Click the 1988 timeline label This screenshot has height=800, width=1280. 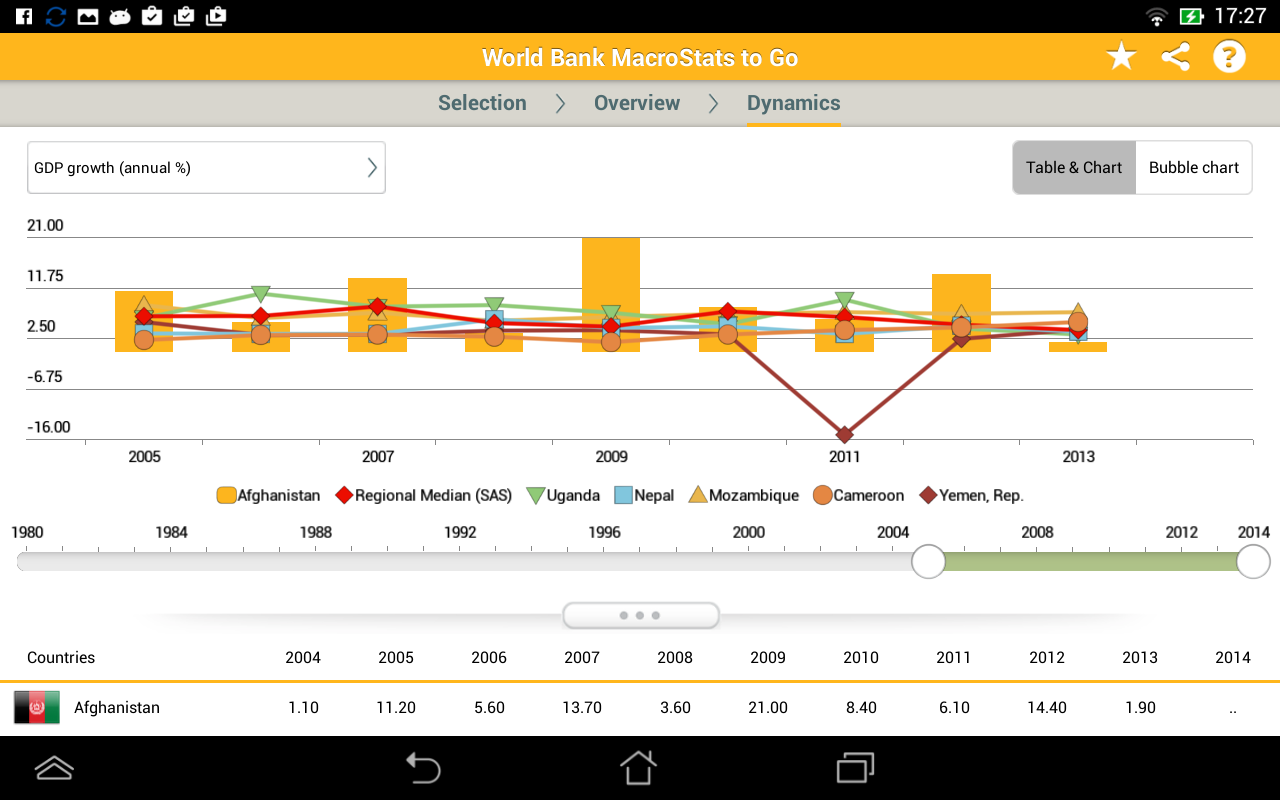(316, 532)
